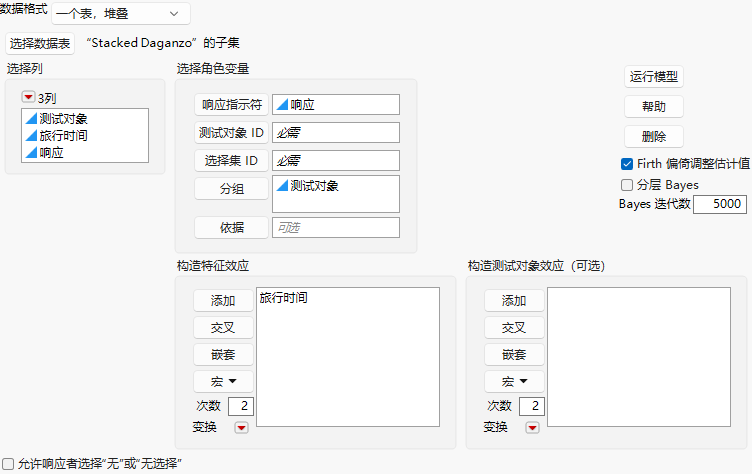The width and height of the screenshot is (752, 474).
Task: Select 响应 in the 响应指示符 box
Action: click(x=302, y=105)
